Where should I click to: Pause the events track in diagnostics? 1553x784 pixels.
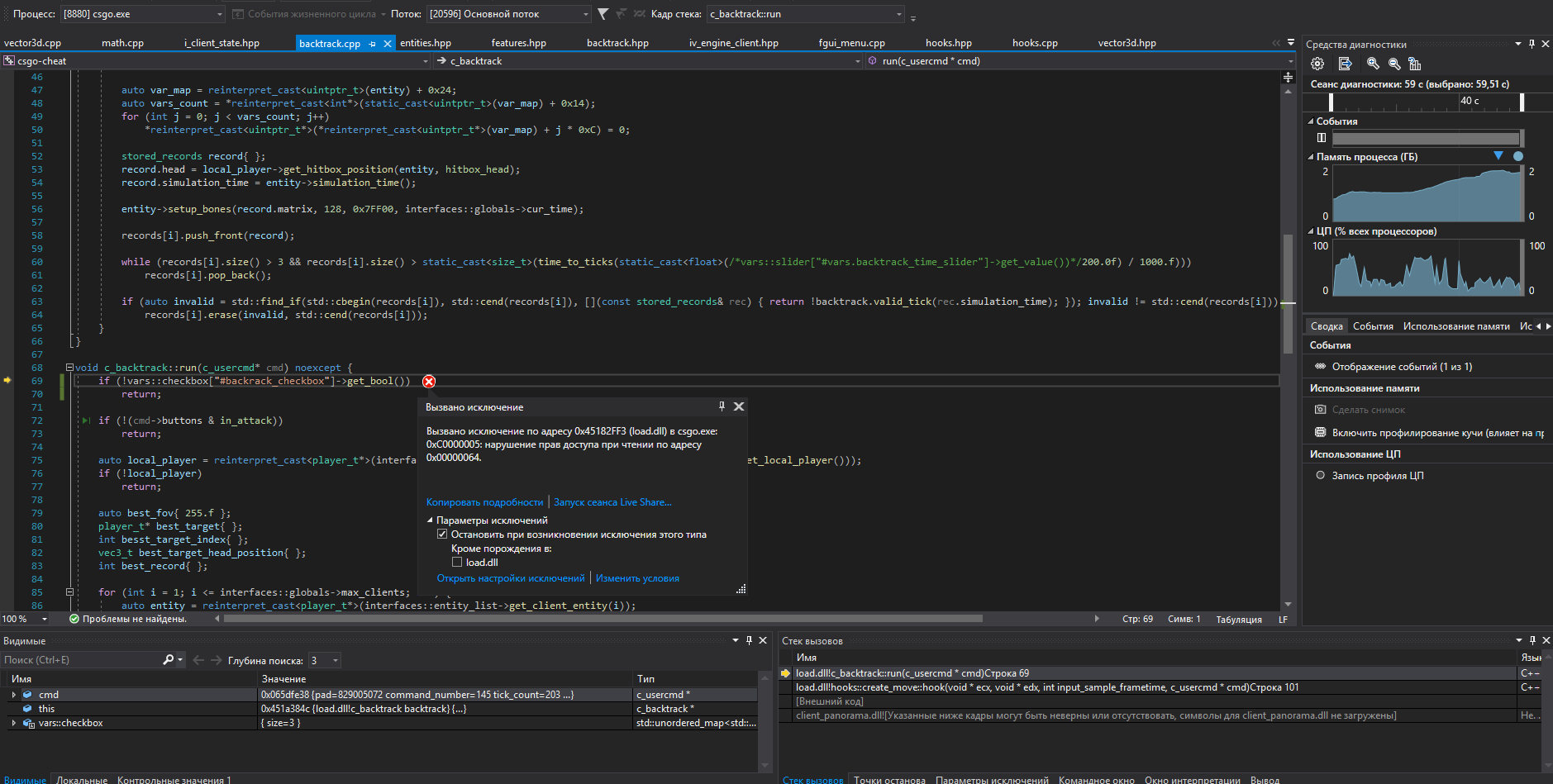(1322, 138)
